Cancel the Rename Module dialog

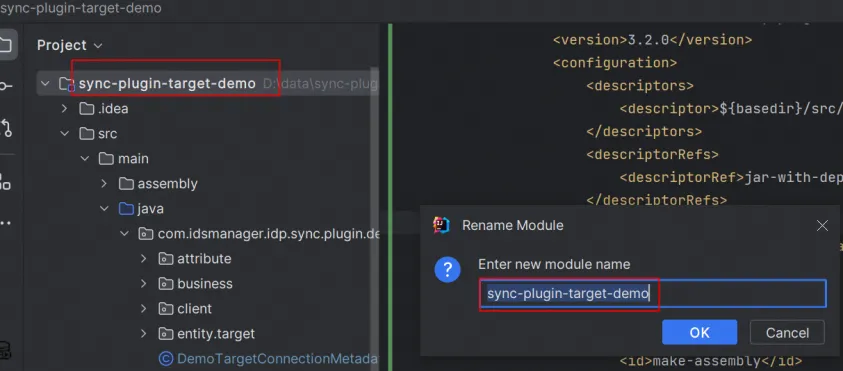(x=787, y=332)
